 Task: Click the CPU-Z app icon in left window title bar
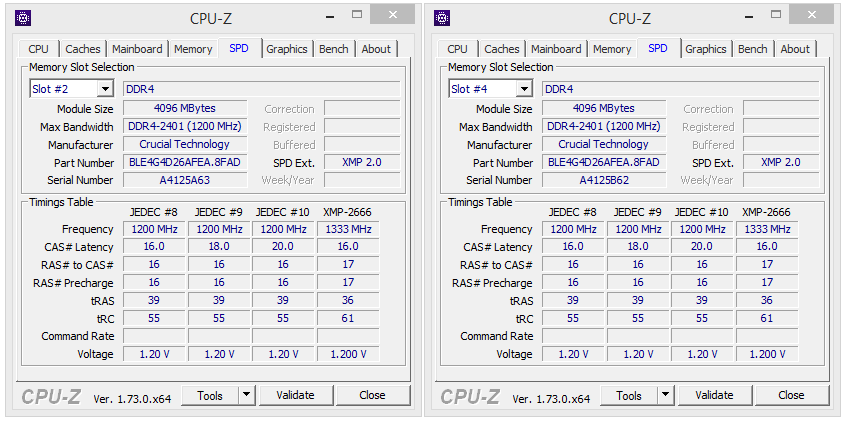23,18
